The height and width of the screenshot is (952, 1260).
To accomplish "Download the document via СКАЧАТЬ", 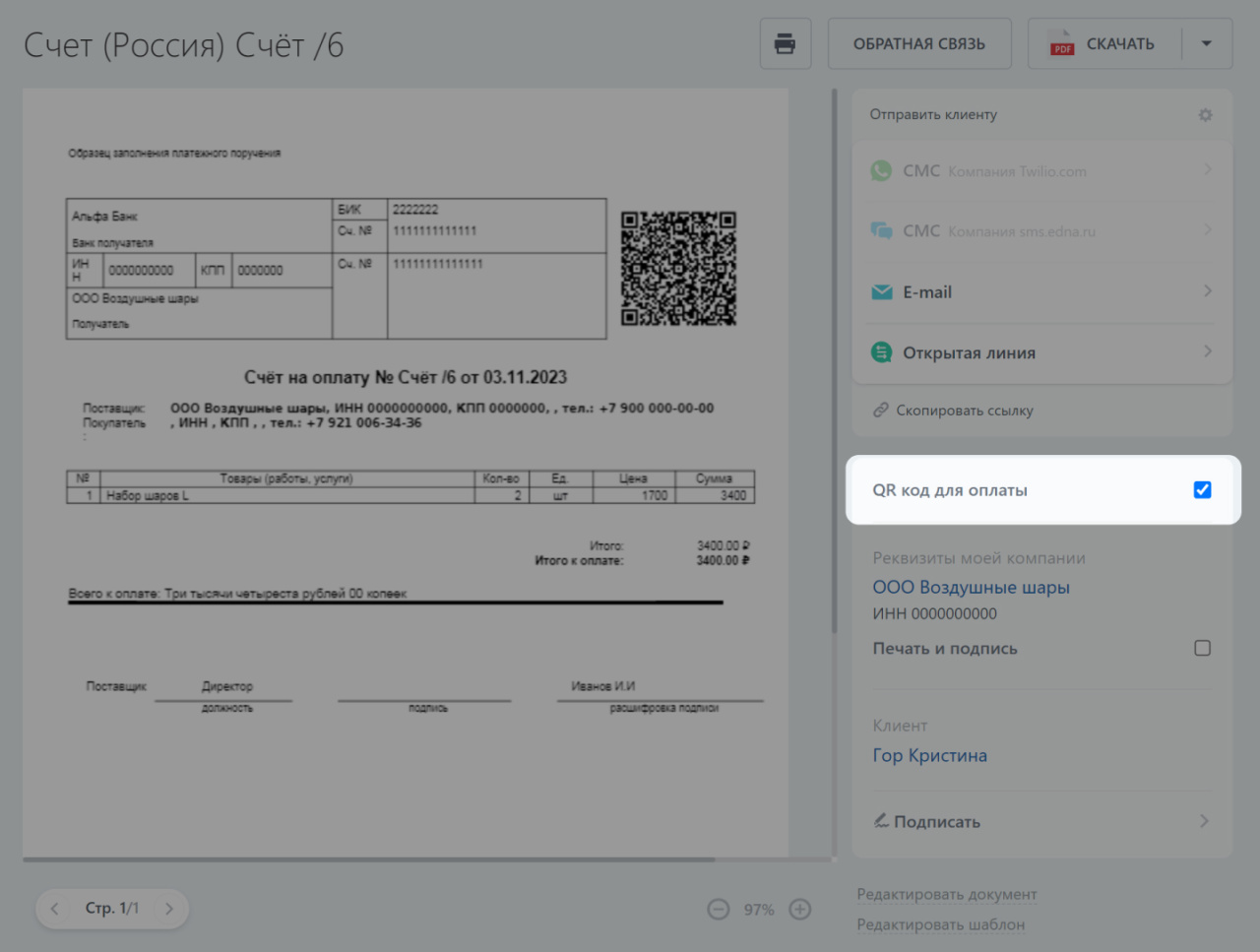I will point(1105,43).
